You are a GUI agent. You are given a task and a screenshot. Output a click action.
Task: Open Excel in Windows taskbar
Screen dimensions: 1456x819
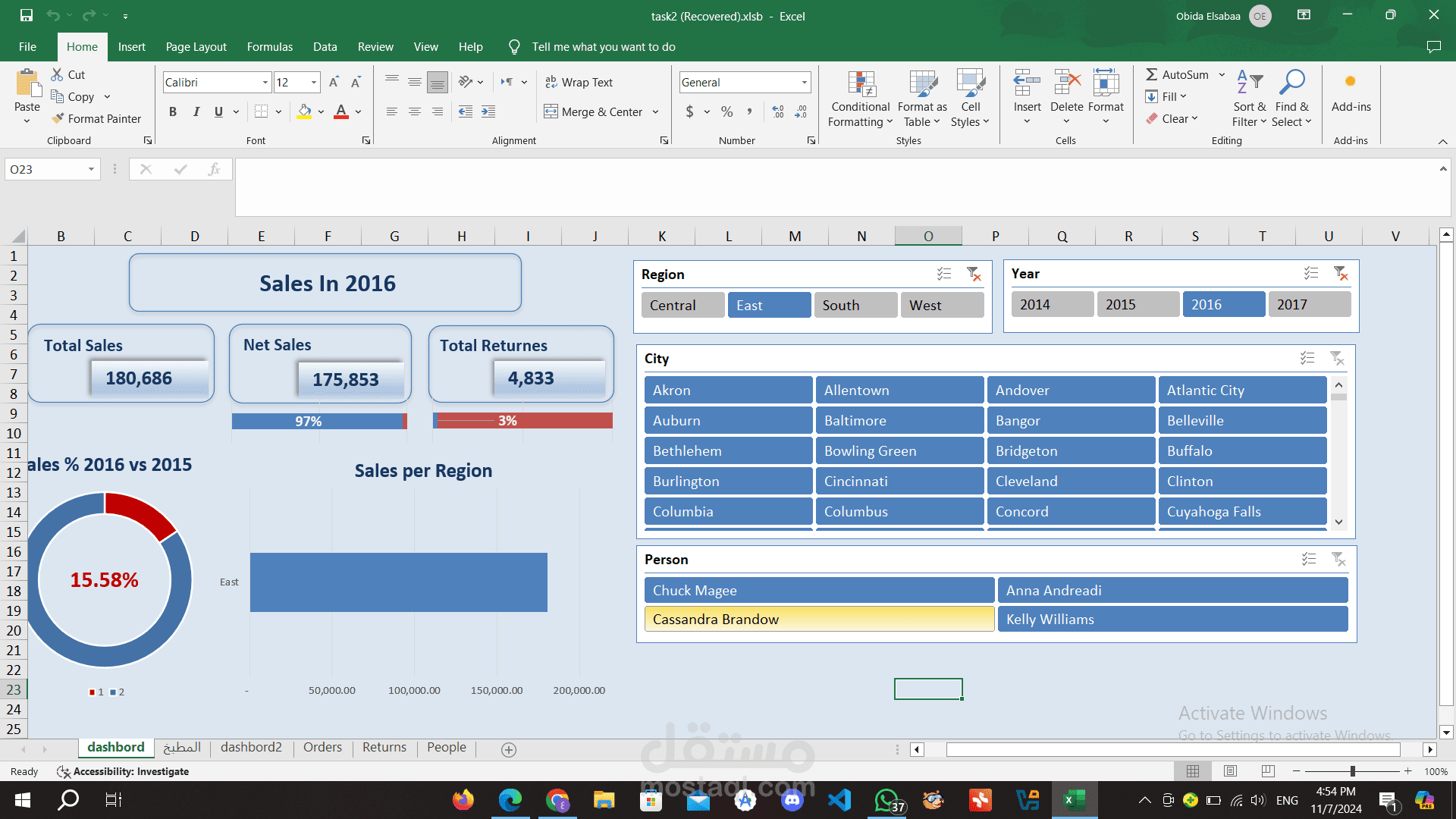tap(1074, 800)
